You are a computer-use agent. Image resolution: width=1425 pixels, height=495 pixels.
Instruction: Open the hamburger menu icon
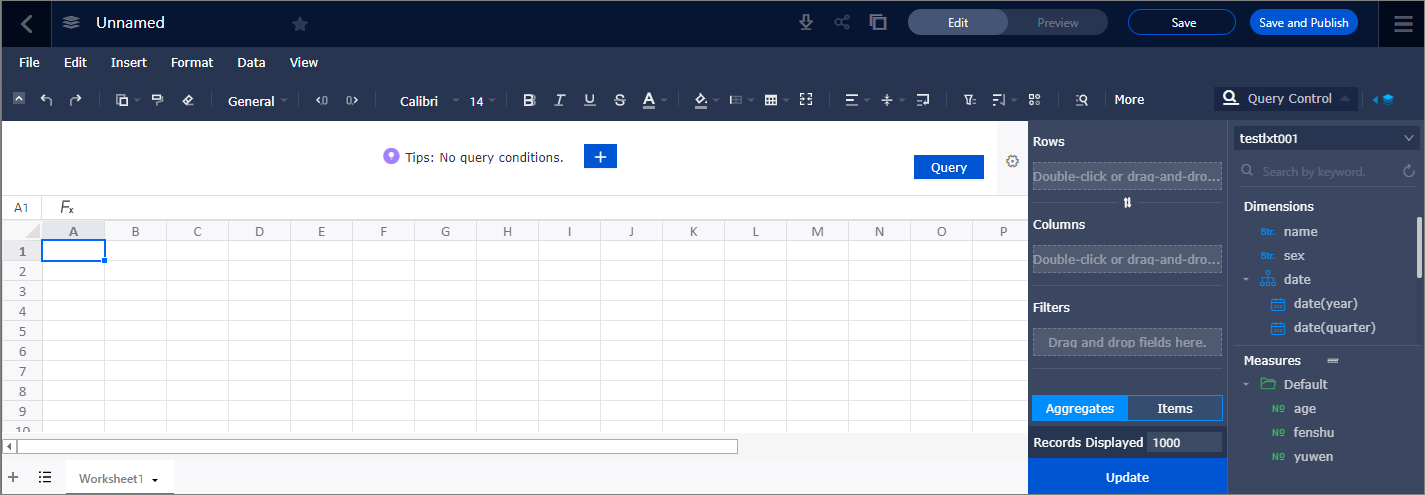tap(1402, 23)
